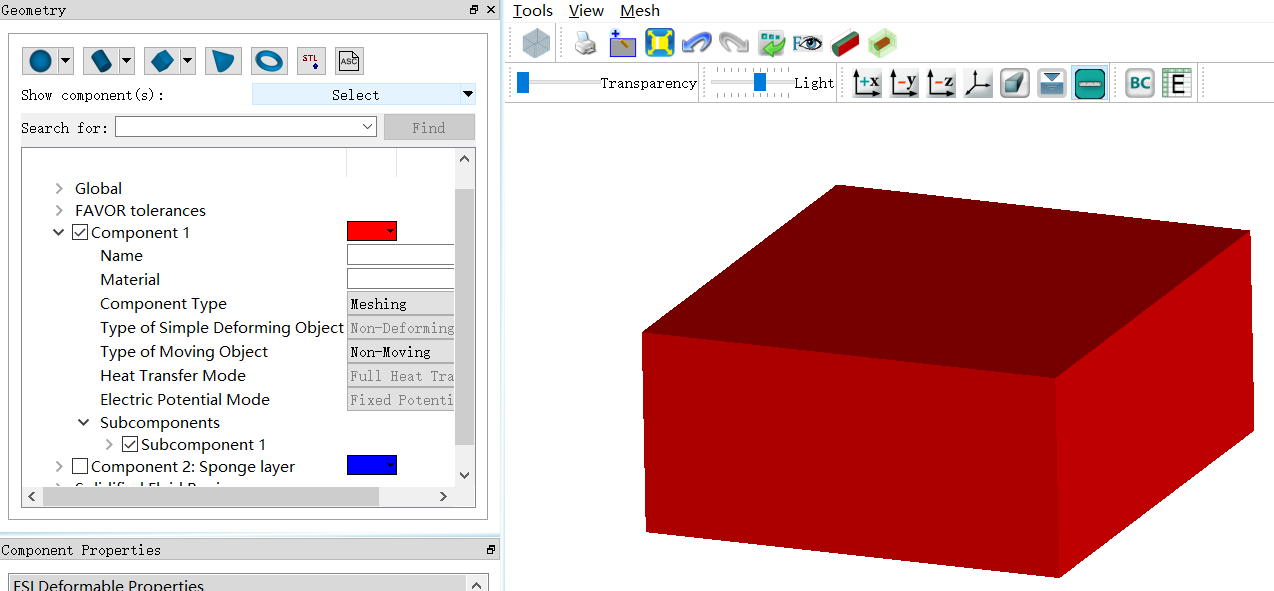Collapse the FSI Deformable Properties section

tap(476, 585)
